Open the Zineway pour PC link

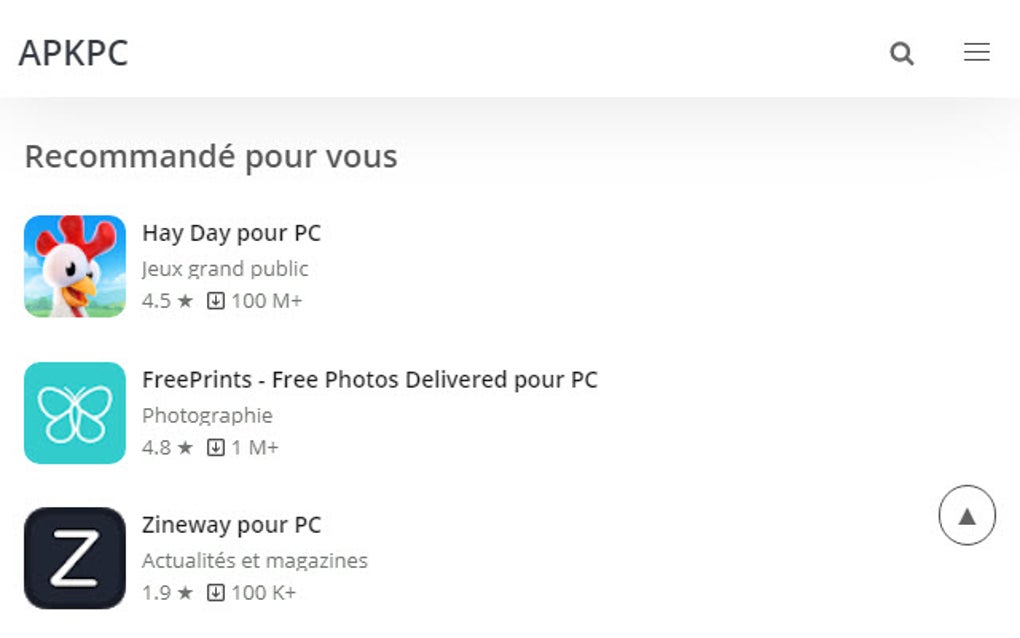[231, 525]
